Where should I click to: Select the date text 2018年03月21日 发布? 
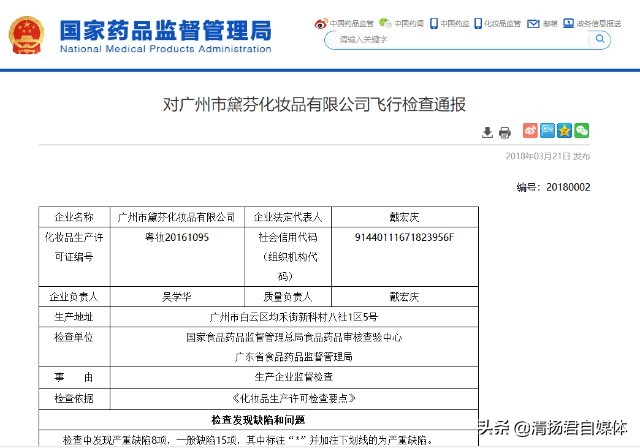(547, 156)
